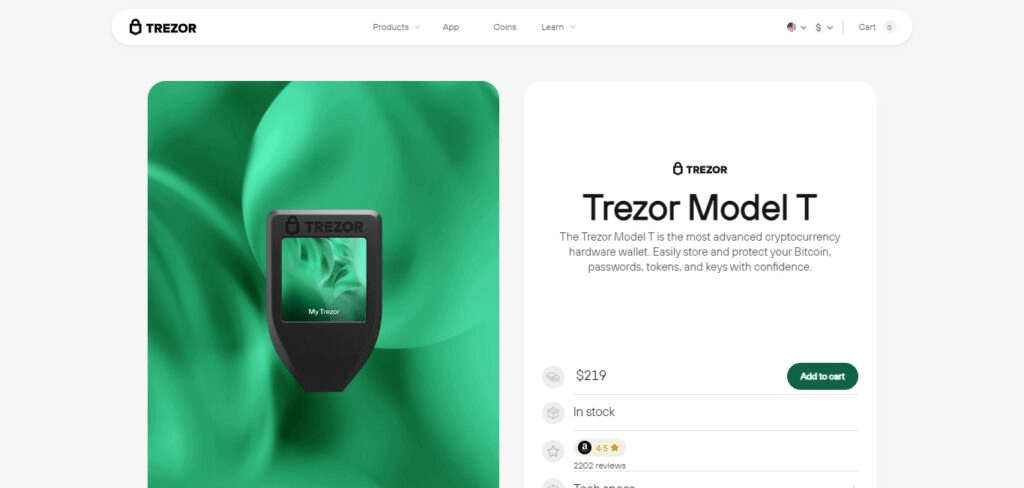Click the Amazon logo in the rating badge
This screenshot has width=1024, height=488.
pos(584,447)
